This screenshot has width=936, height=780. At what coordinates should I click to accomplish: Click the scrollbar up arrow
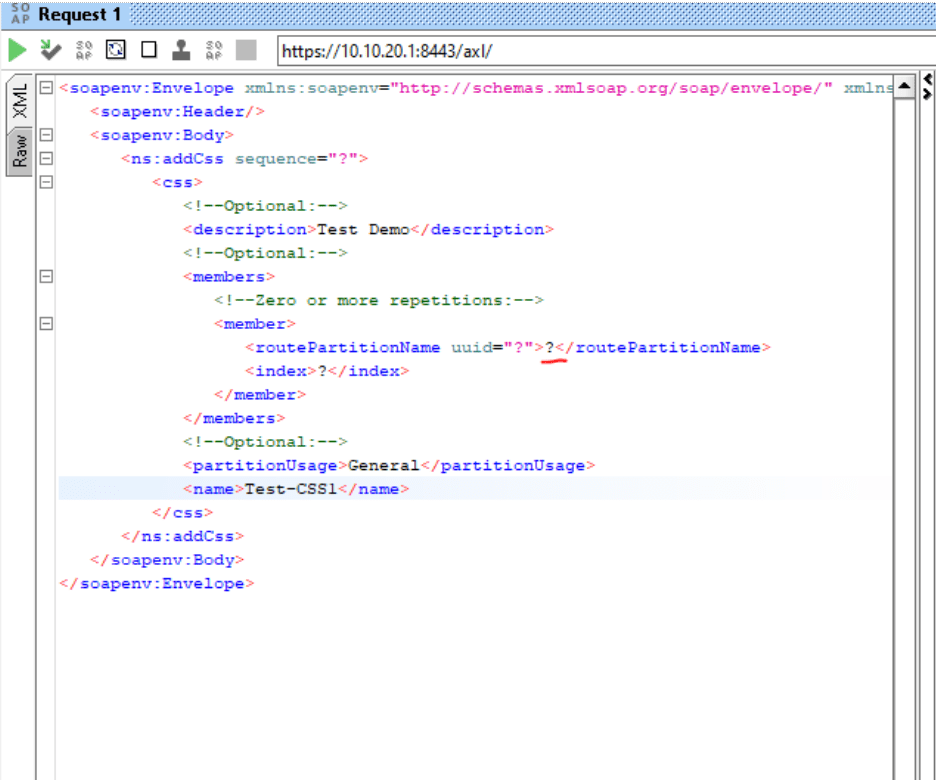pos(904,87)
